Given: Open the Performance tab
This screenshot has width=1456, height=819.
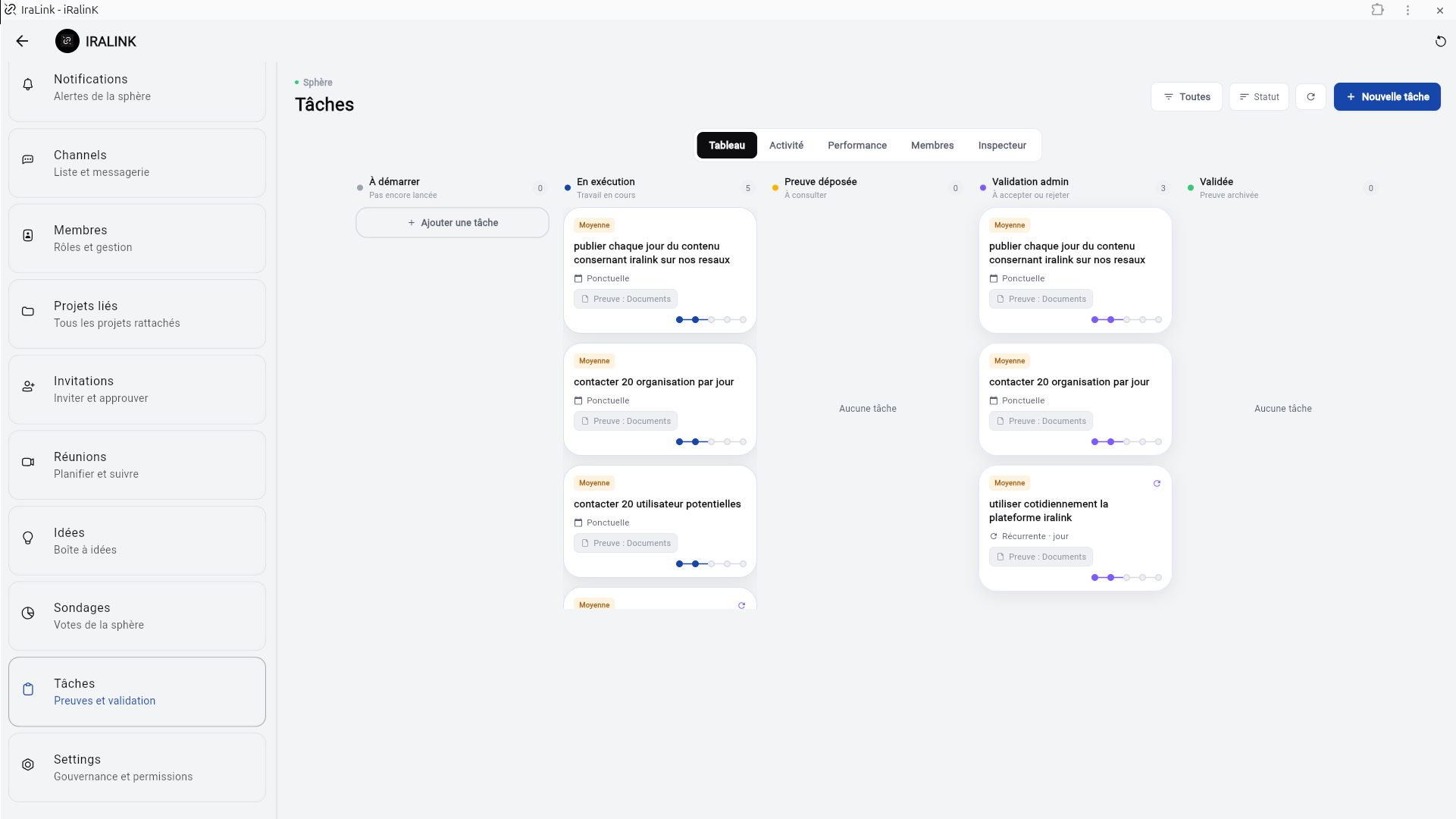Looking at the screenshot, I should 857,145.
